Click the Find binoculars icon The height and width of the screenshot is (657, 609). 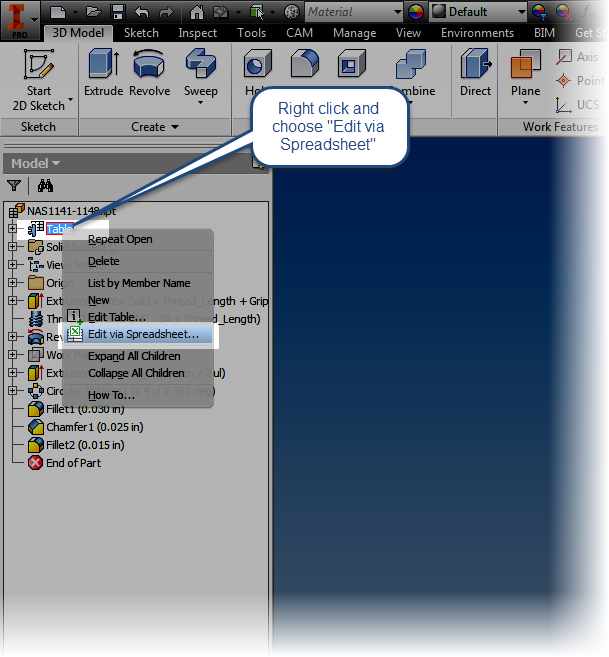pos(45,186)
